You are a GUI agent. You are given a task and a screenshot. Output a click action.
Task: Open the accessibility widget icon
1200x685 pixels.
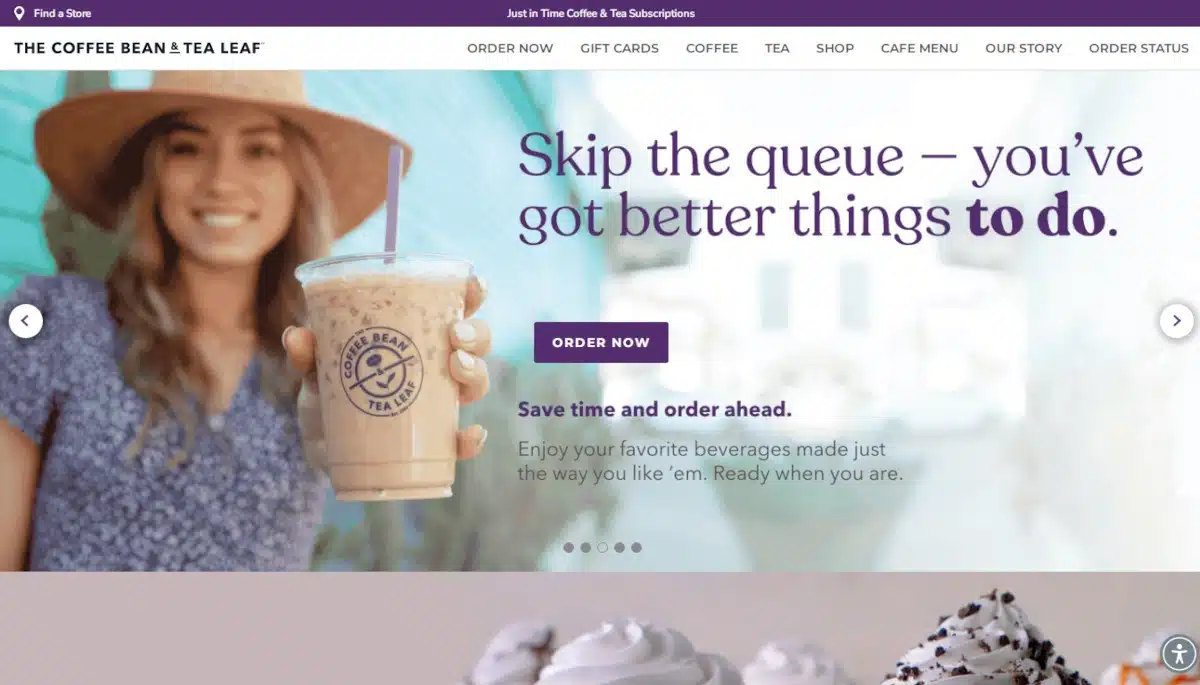[1179, 655]
